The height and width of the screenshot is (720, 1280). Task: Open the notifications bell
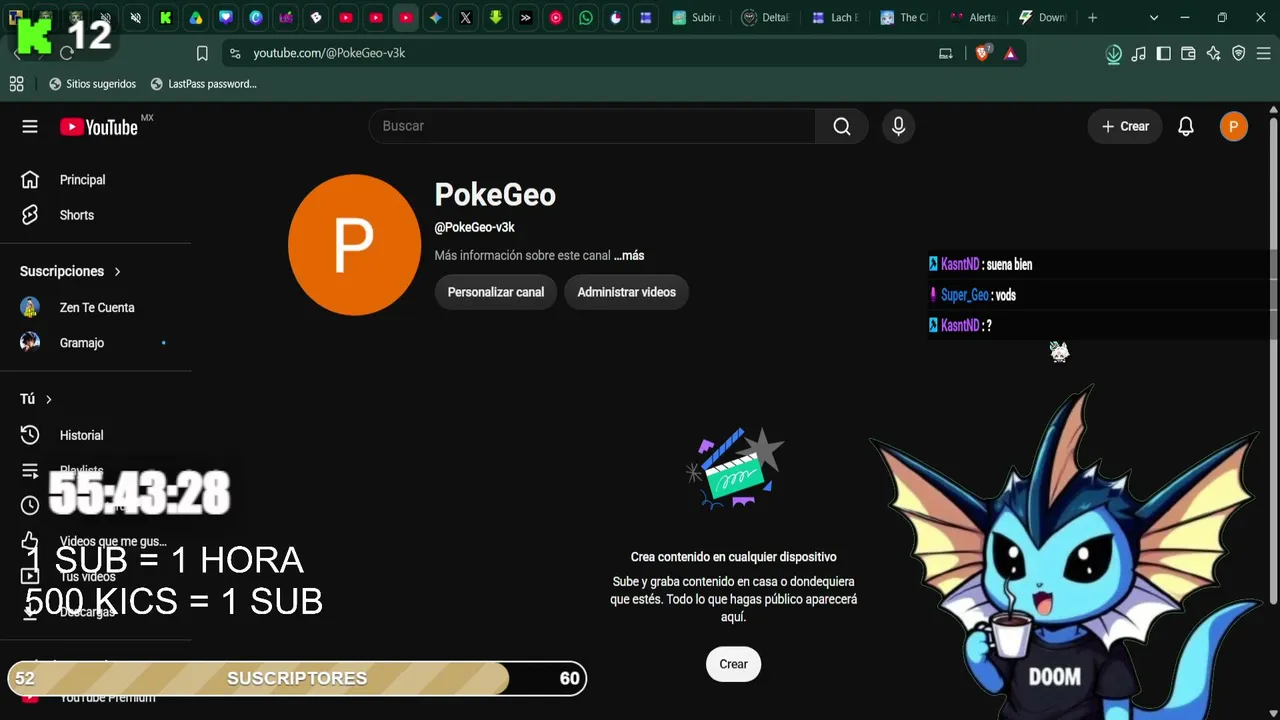point(1186,126)
